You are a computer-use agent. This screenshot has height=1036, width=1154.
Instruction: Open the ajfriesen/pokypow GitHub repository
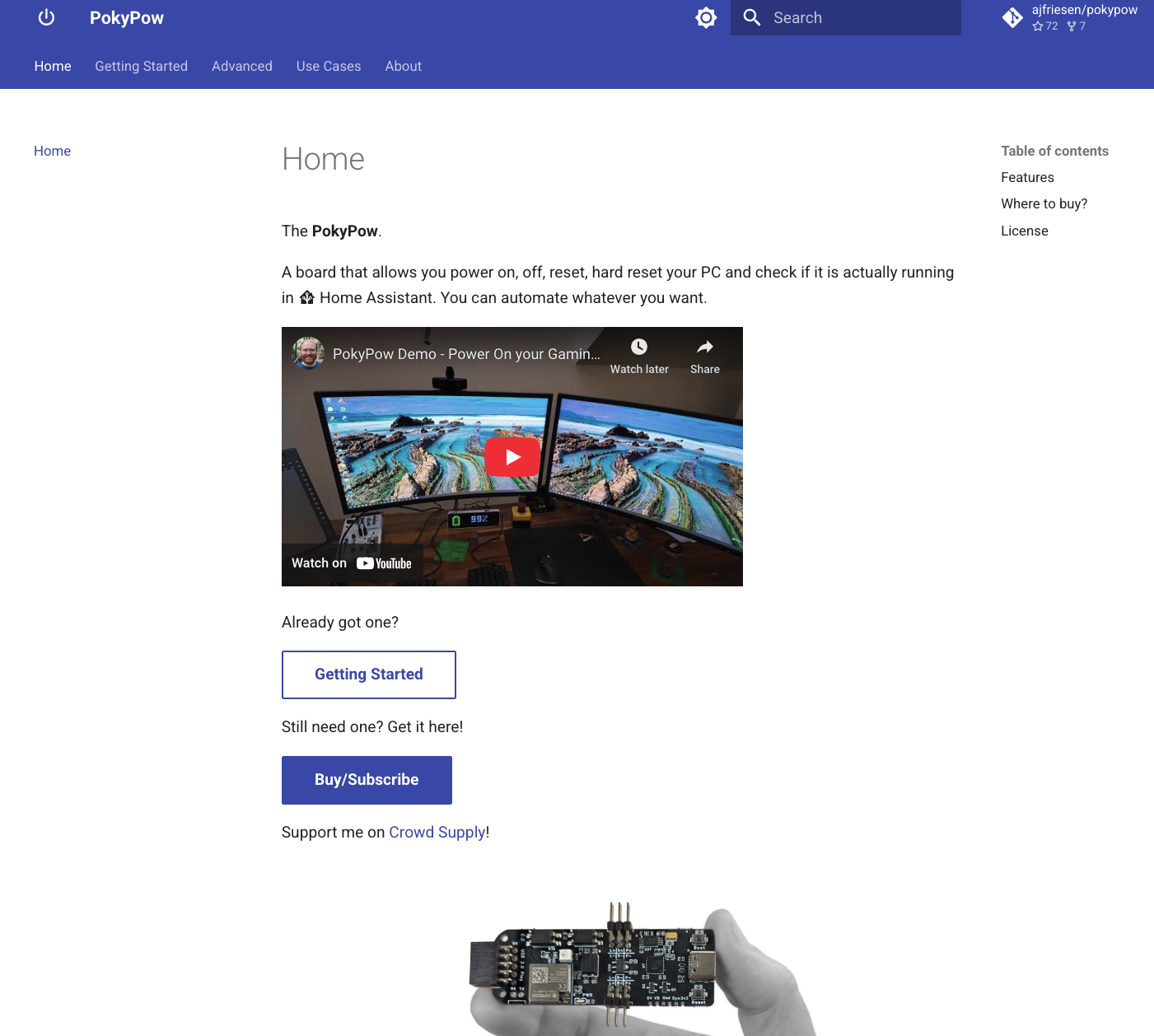pos(1069,17)
